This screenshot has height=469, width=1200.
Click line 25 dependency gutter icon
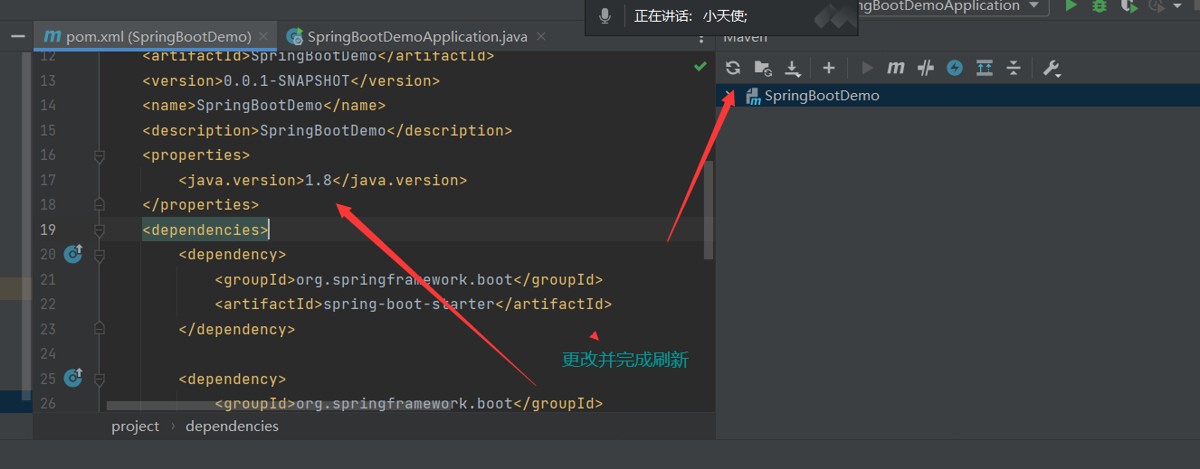(x=73, y=379)
